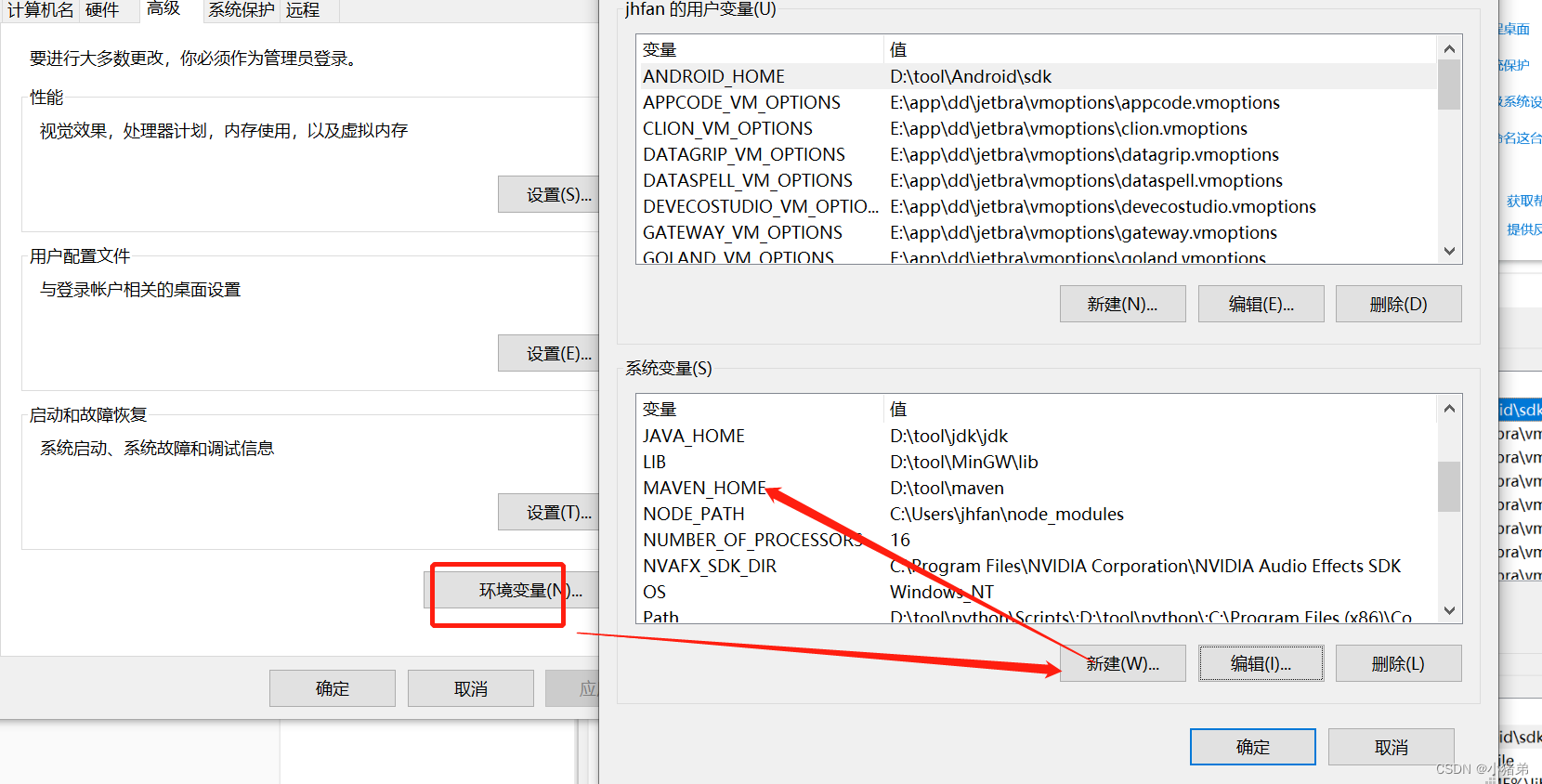The width and height of the screenshot is (1542, 784).
Task: Select the LIB system variable
Action: click(x=1037, y=462)
